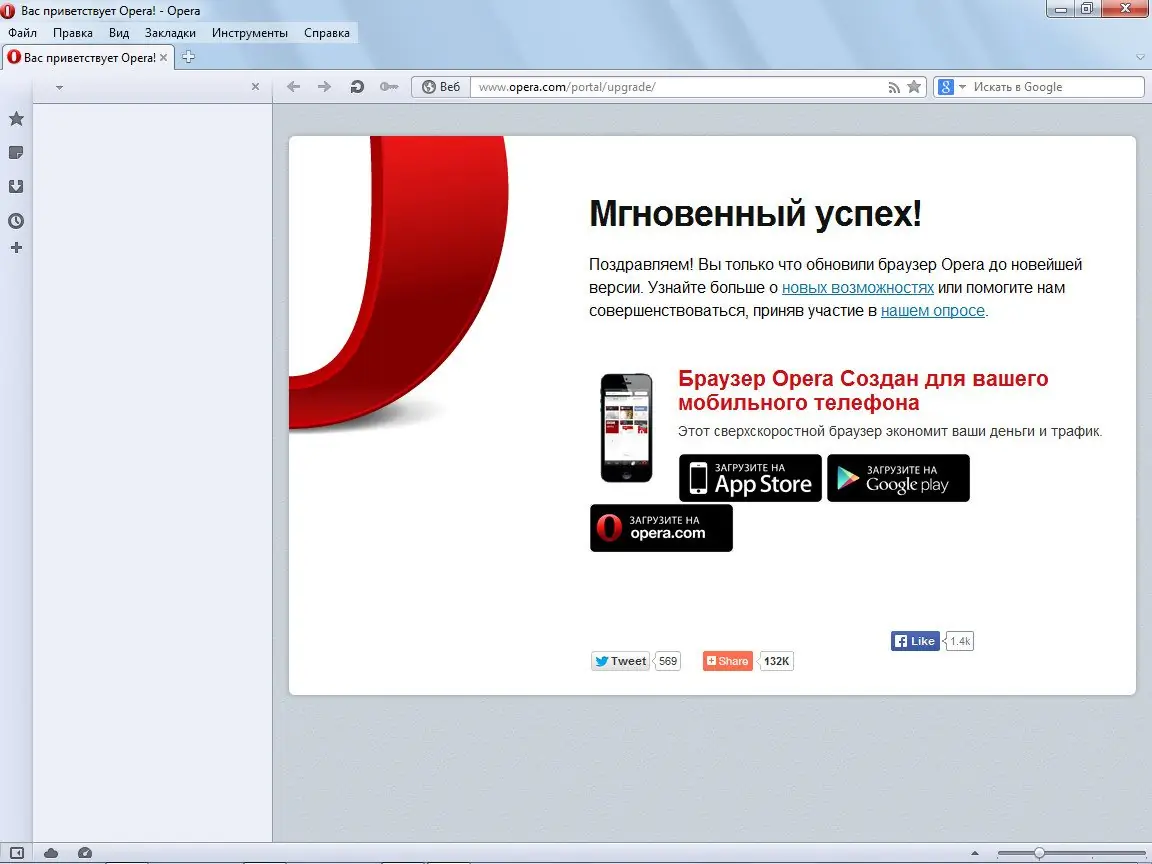
Task: Click 'Этот сверхскоростной браузер экономит' text
Action: tap(813, 431)
